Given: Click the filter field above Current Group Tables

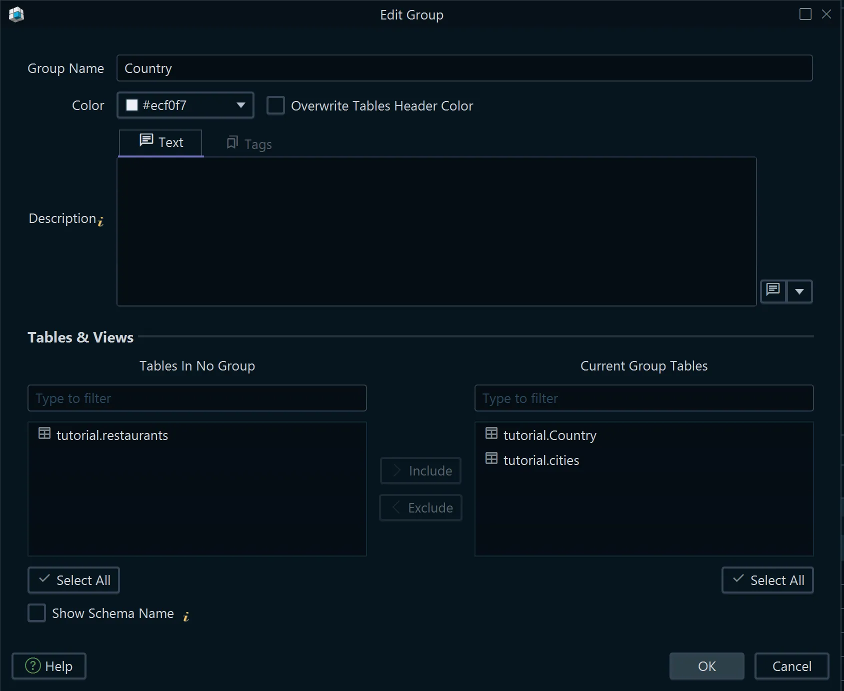Looking at the screenshot, I should coord(643,398).
